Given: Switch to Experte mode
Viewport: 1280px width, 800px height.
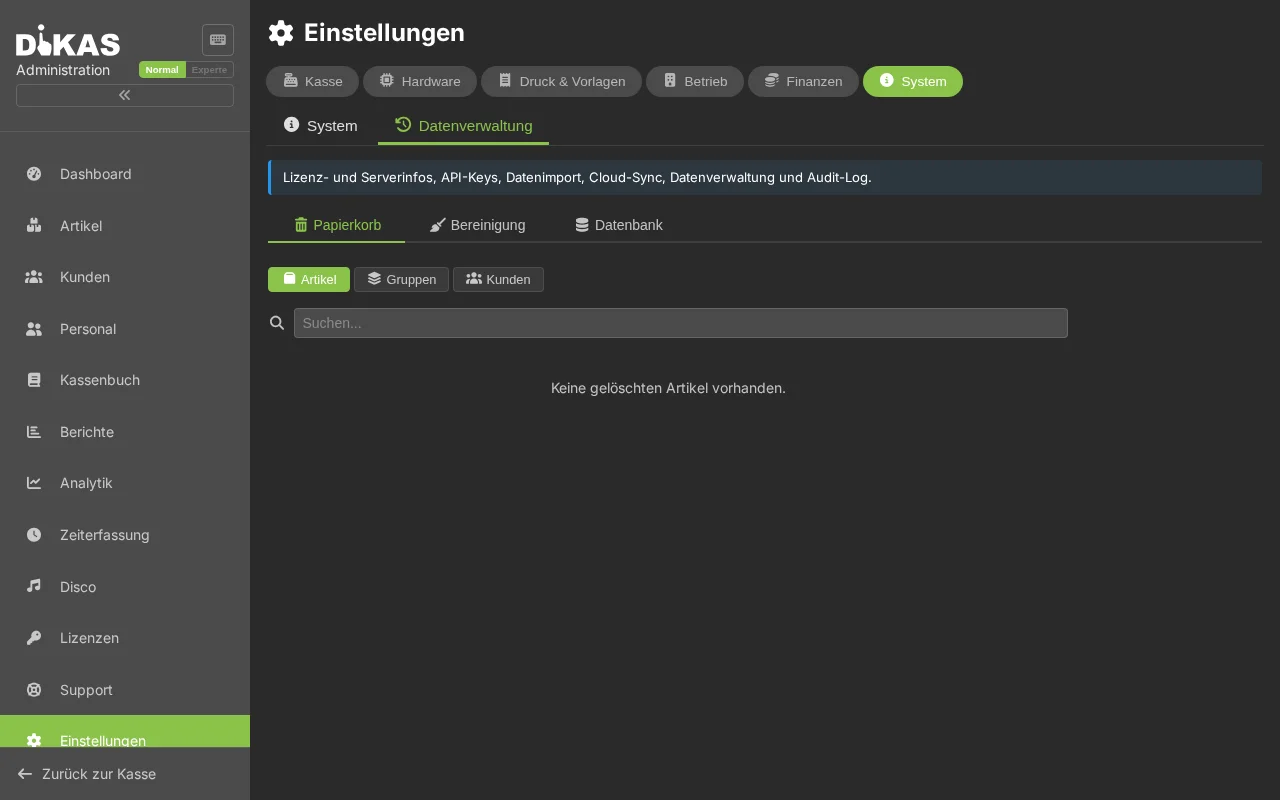Looking at the screenshot, I should [x=210, y=70].
